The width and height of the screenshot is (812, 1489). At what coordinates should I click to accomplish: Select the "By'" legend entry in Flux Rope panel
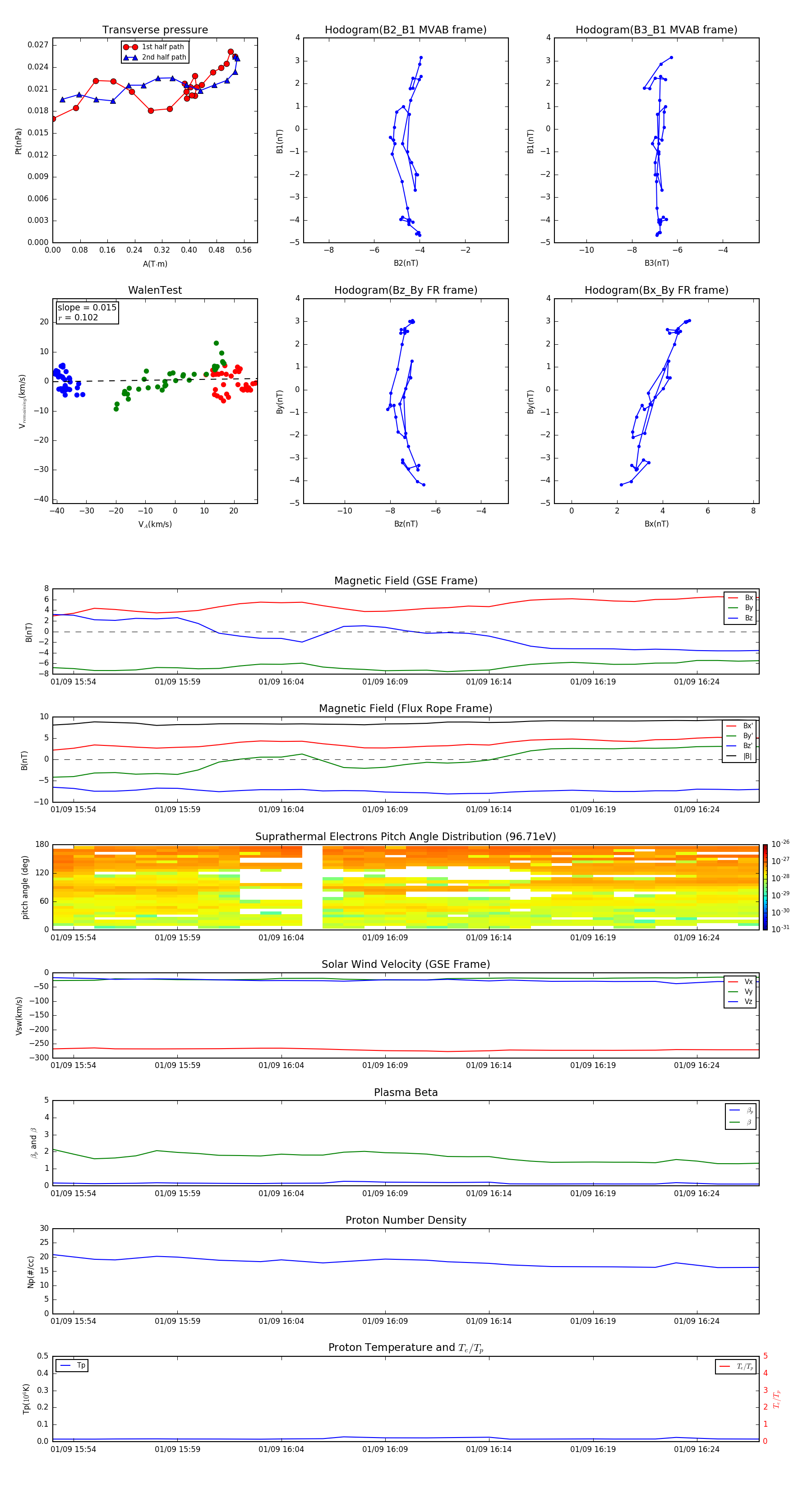point(739,736)
